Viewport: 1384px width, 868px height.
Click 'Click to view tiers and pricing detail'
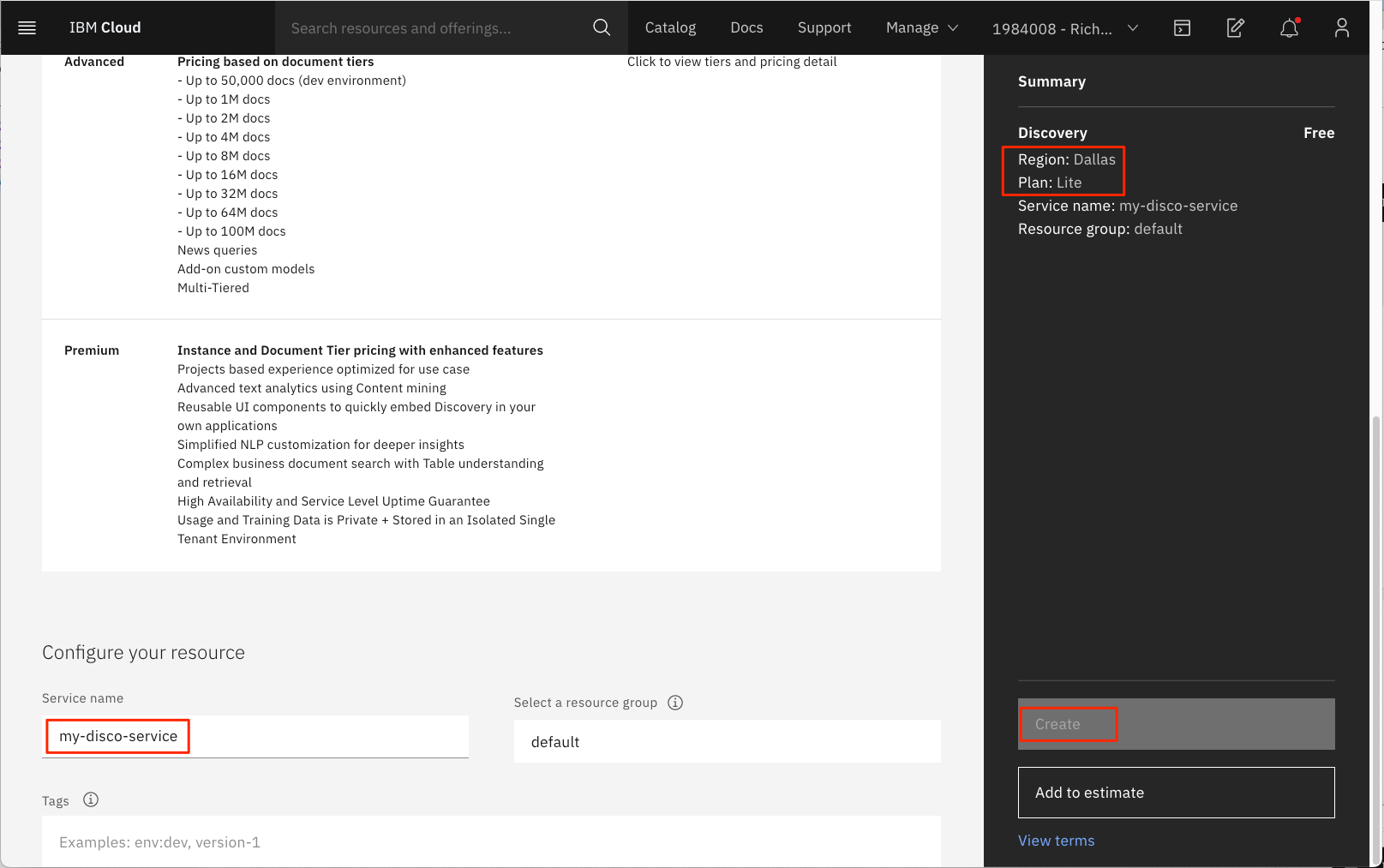(x=732, y=62)
